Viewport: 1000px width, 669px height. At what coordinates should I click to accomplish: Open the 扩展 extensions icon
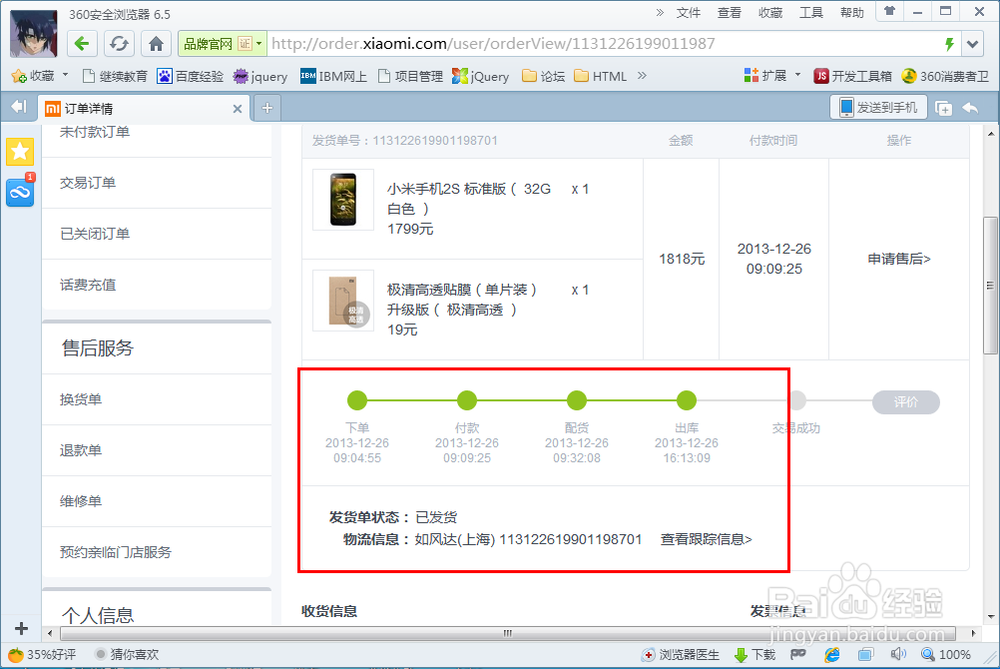point(765,76)
